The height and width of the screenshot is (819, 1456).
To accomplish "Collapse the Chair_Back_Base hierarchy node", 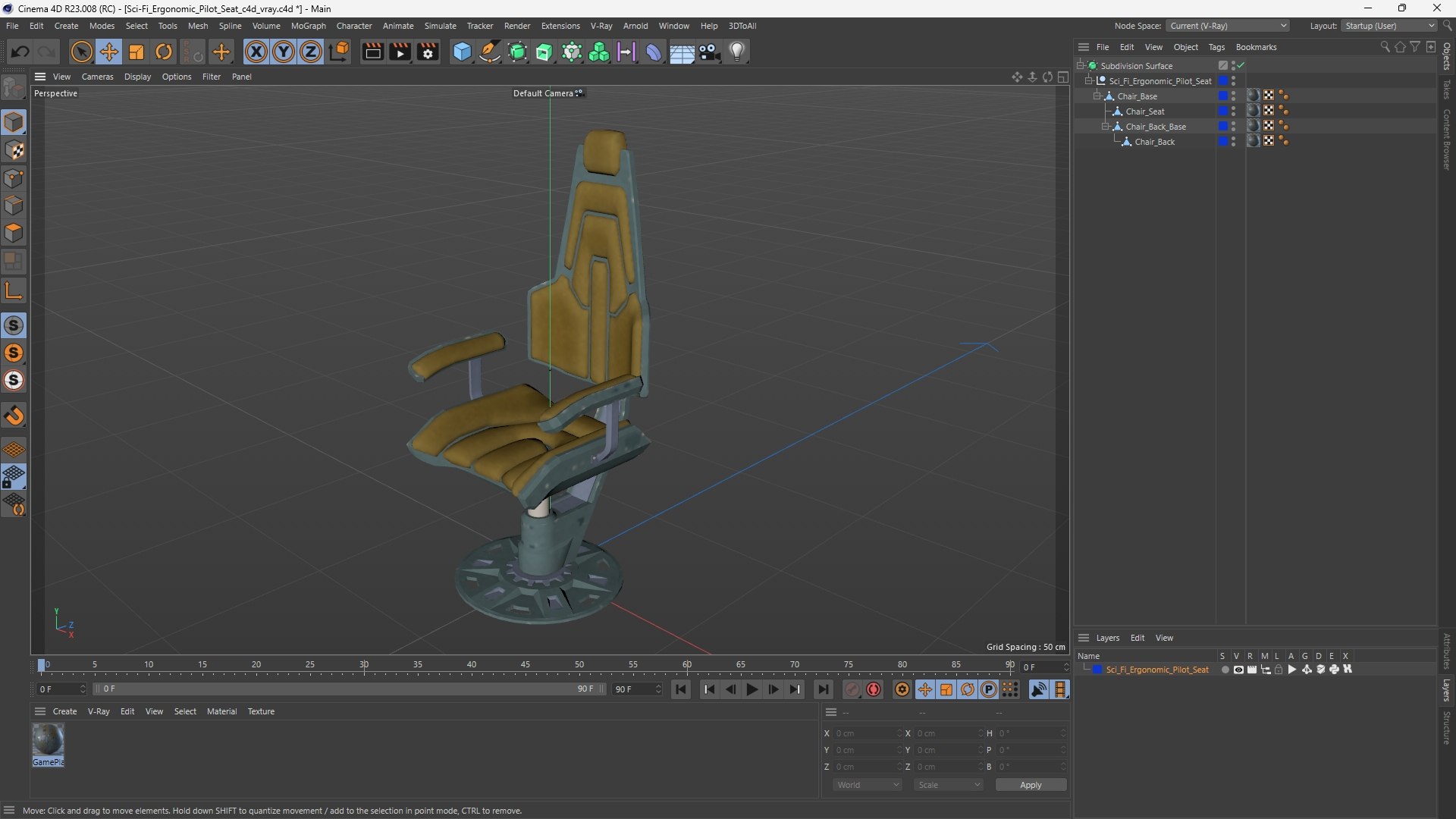I will [x=1105, y=127].
